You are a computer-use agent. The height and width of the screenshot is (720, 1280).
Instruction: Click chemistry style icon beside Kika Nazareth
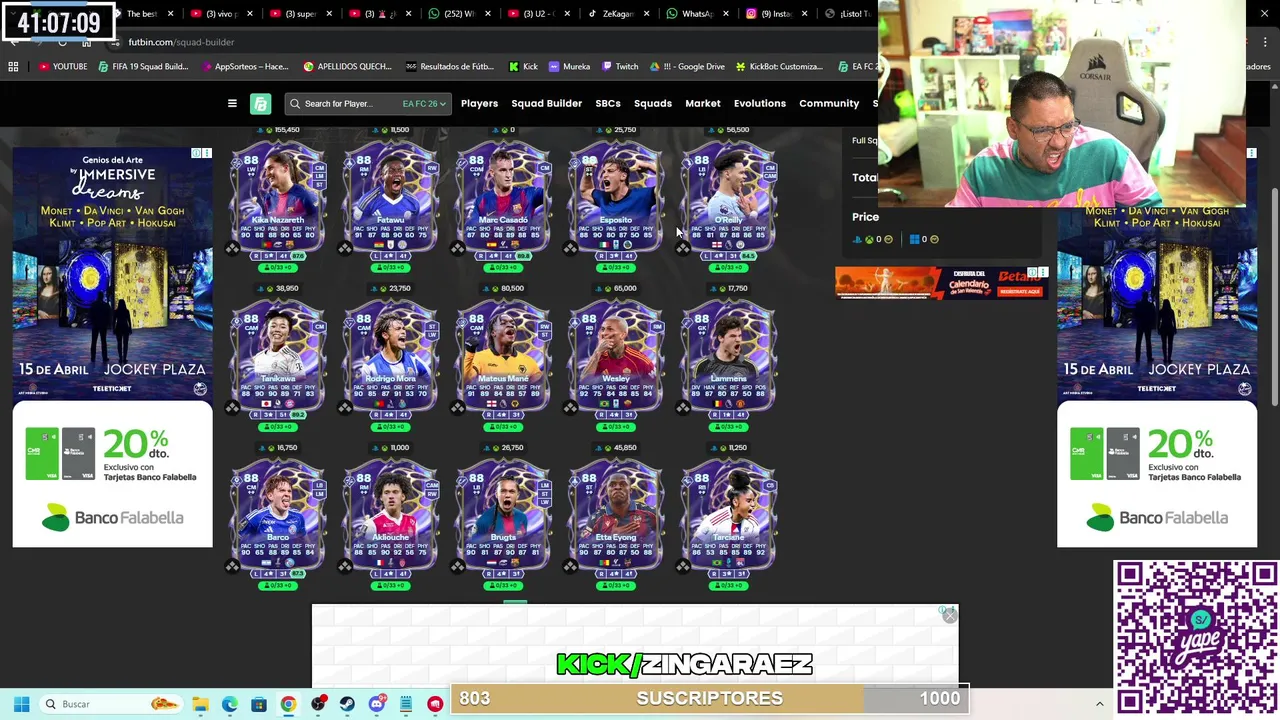click(x=232, y=248)
